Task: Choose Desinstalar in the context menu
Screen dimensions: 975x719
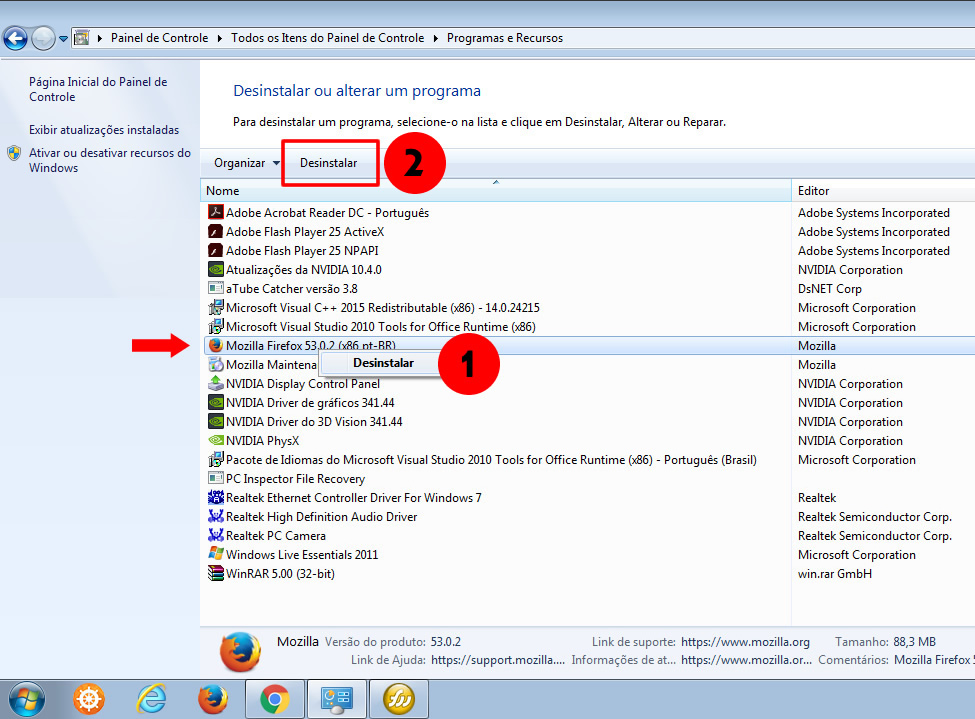Action: point(383,363)
